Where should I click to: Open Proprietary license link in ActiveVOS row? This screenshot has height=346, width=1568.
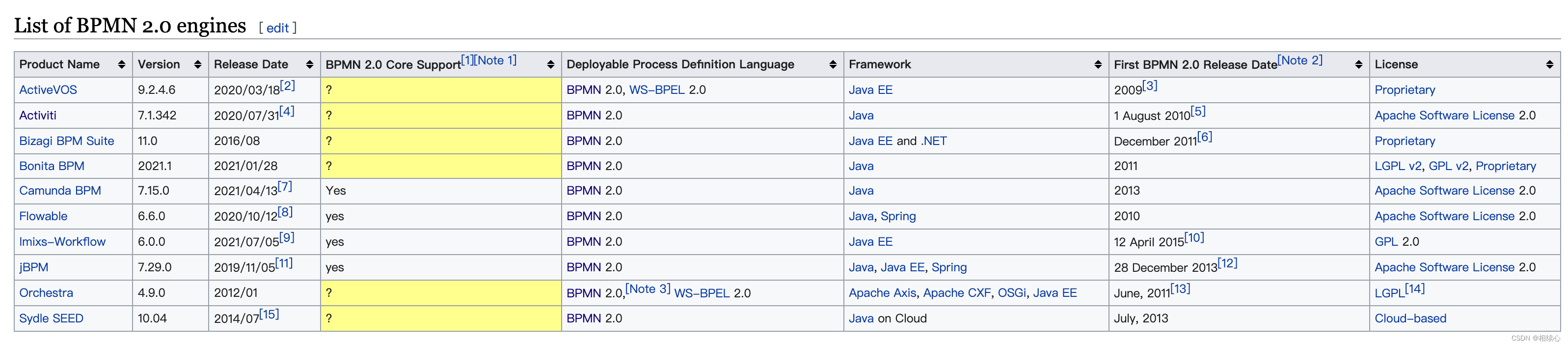[1404, 90]
